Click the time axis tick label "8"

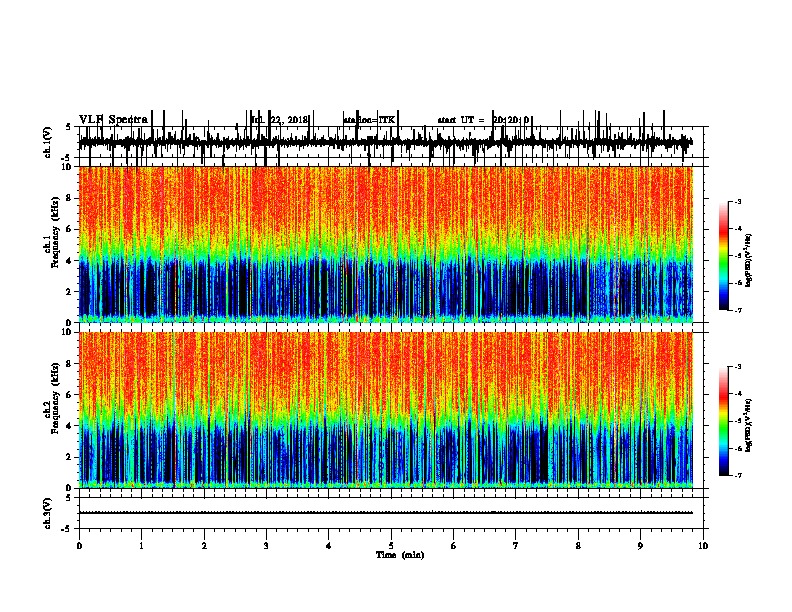[x=578, y=546]
